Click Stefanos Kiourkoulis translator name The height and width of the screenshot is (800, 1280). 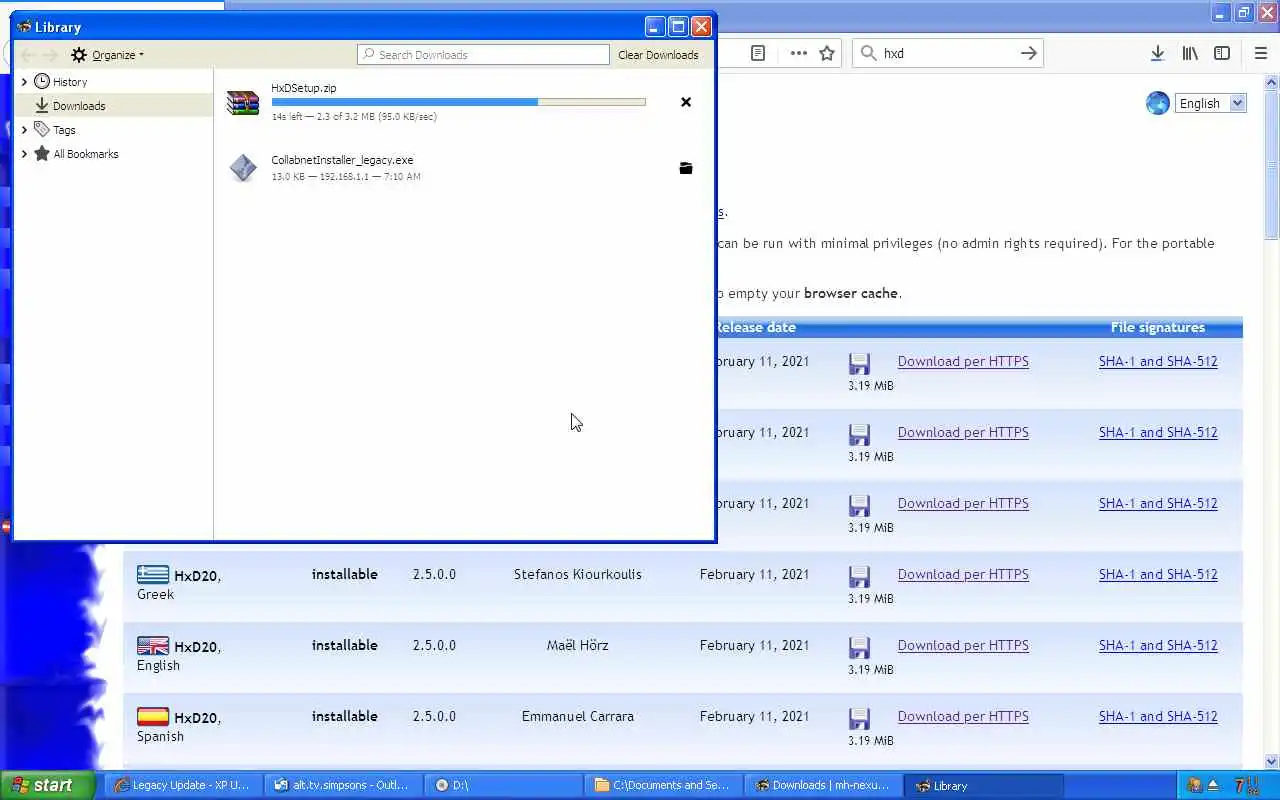tap(578, 575)
